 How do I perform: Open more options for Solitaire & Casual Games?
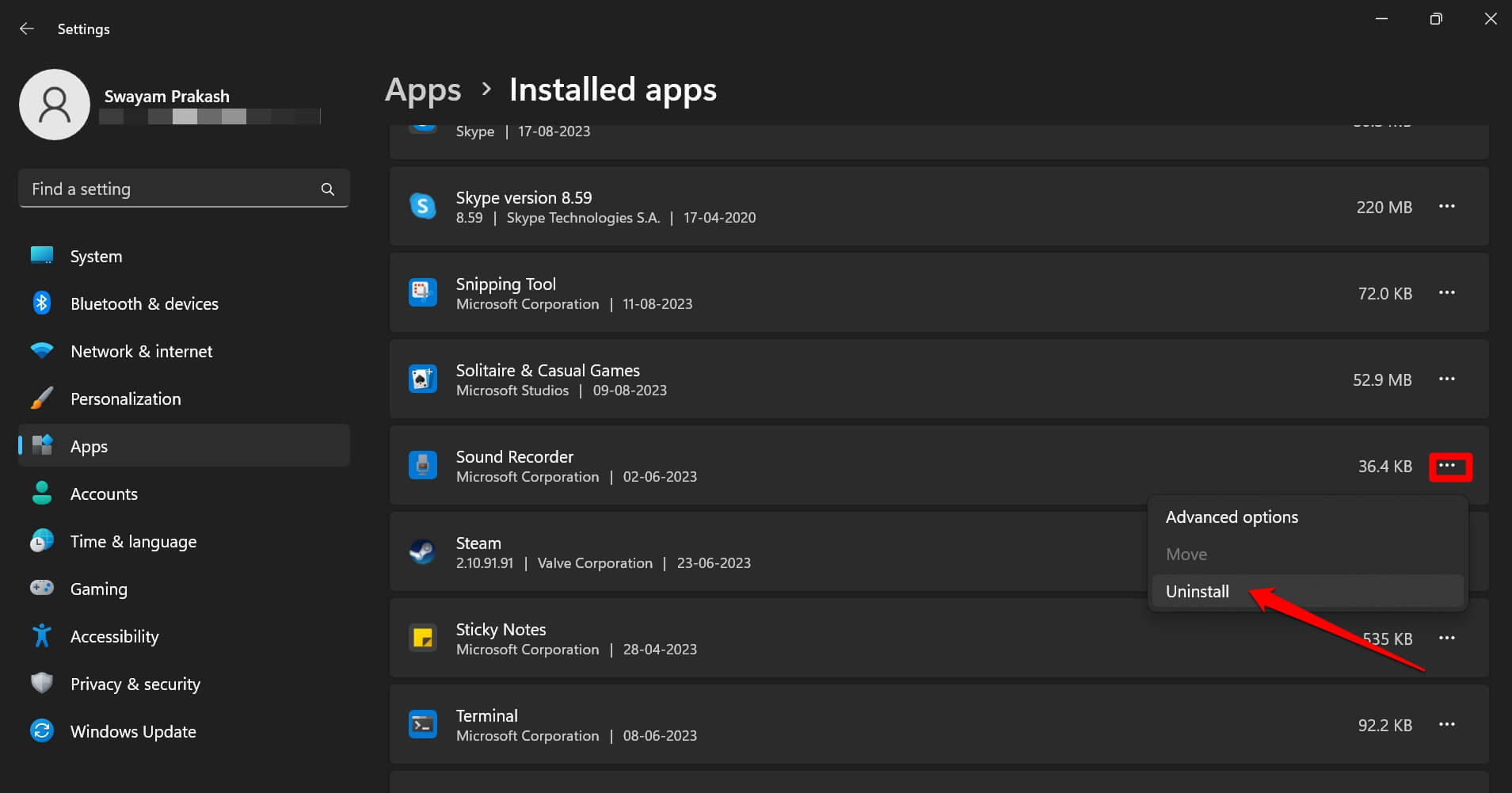1446,379
